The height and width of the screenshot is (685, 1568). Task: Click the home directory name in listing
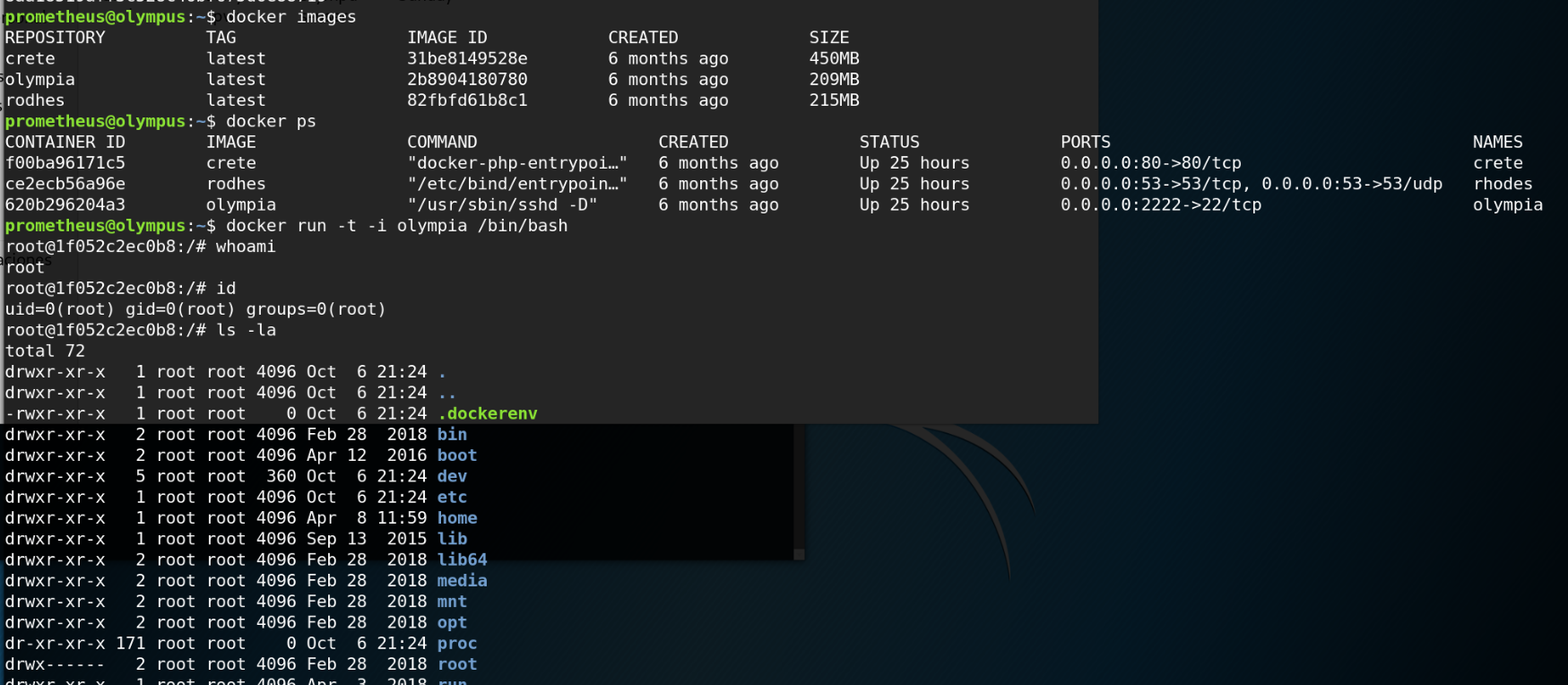coord(456,518)
